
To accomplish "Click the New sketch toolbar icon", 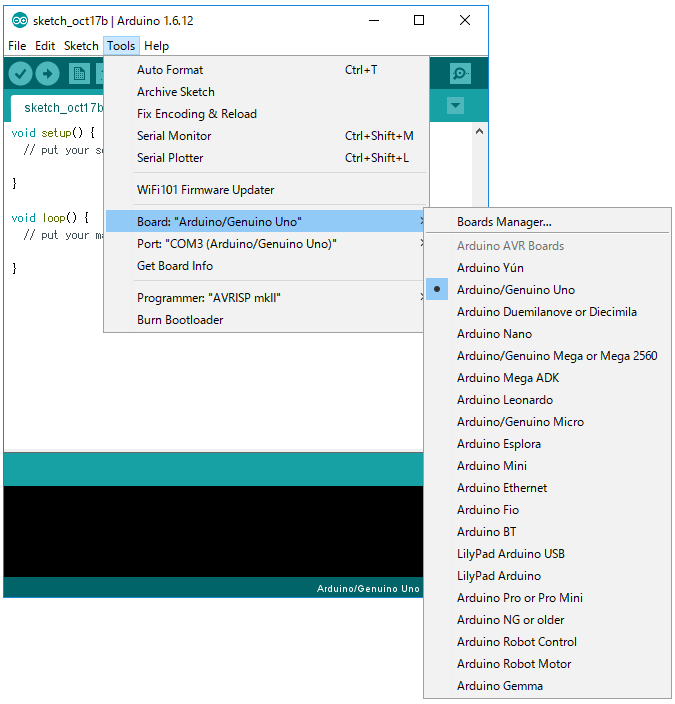I will click(x=79, y=74).
